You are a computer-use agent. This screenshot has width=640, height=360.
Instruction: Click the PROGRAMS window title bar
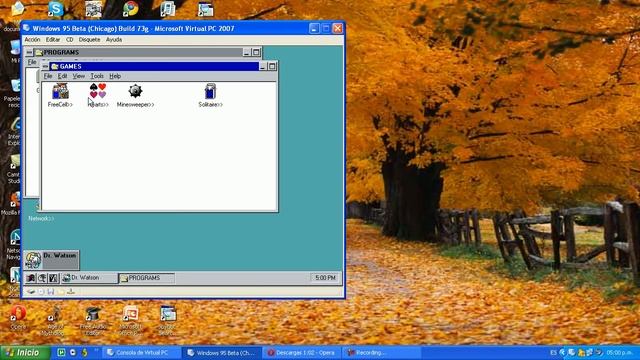pos(138,52)
